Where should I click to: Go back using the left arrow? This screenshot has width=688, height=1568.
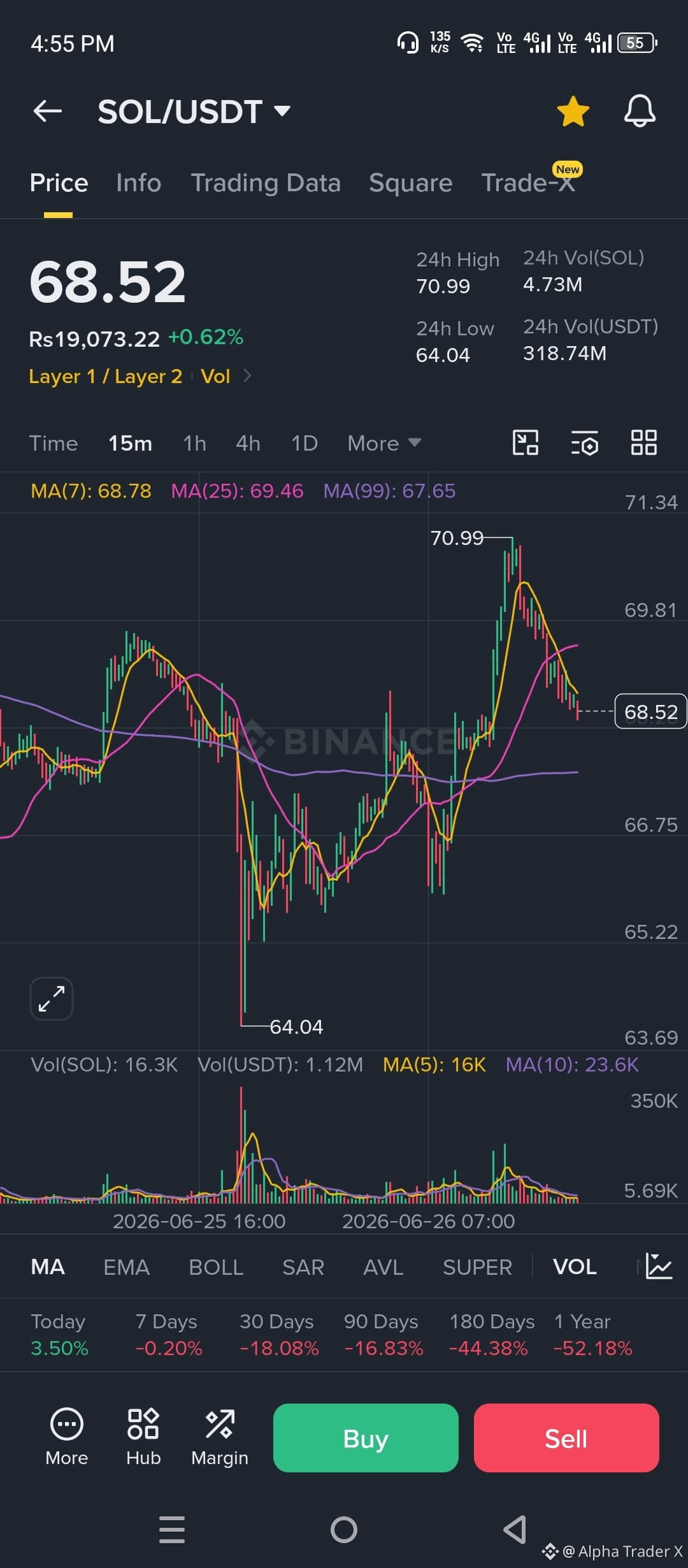tap(48, 111)
